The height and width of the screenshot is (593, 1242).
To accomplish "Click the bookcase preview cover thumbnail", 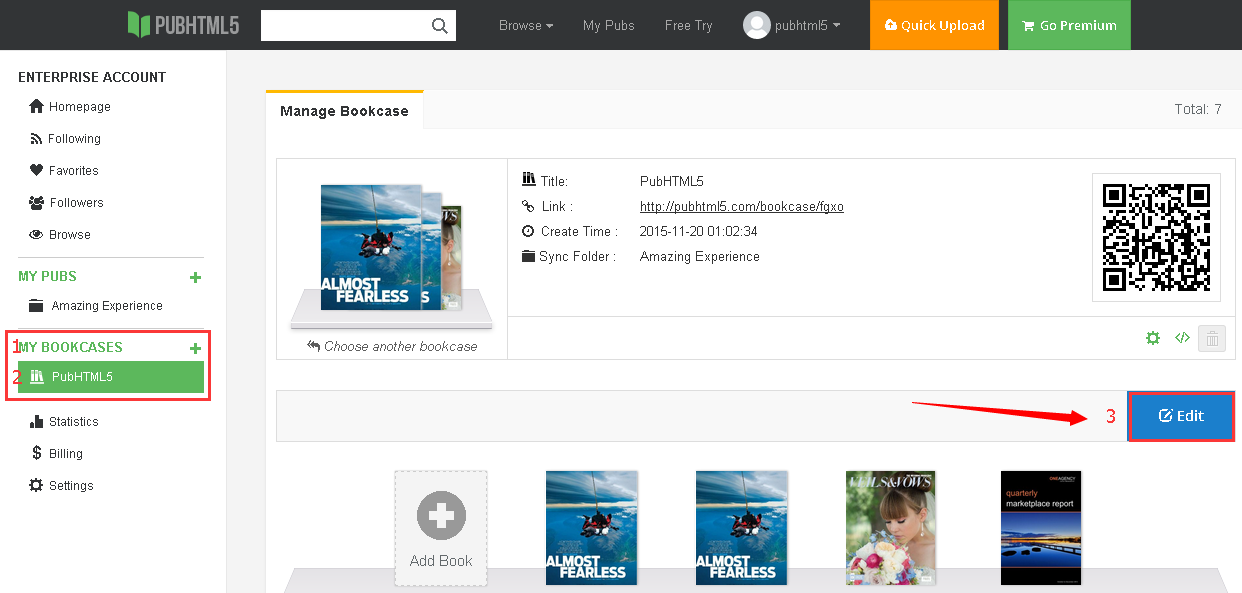I will click(390, 247).
